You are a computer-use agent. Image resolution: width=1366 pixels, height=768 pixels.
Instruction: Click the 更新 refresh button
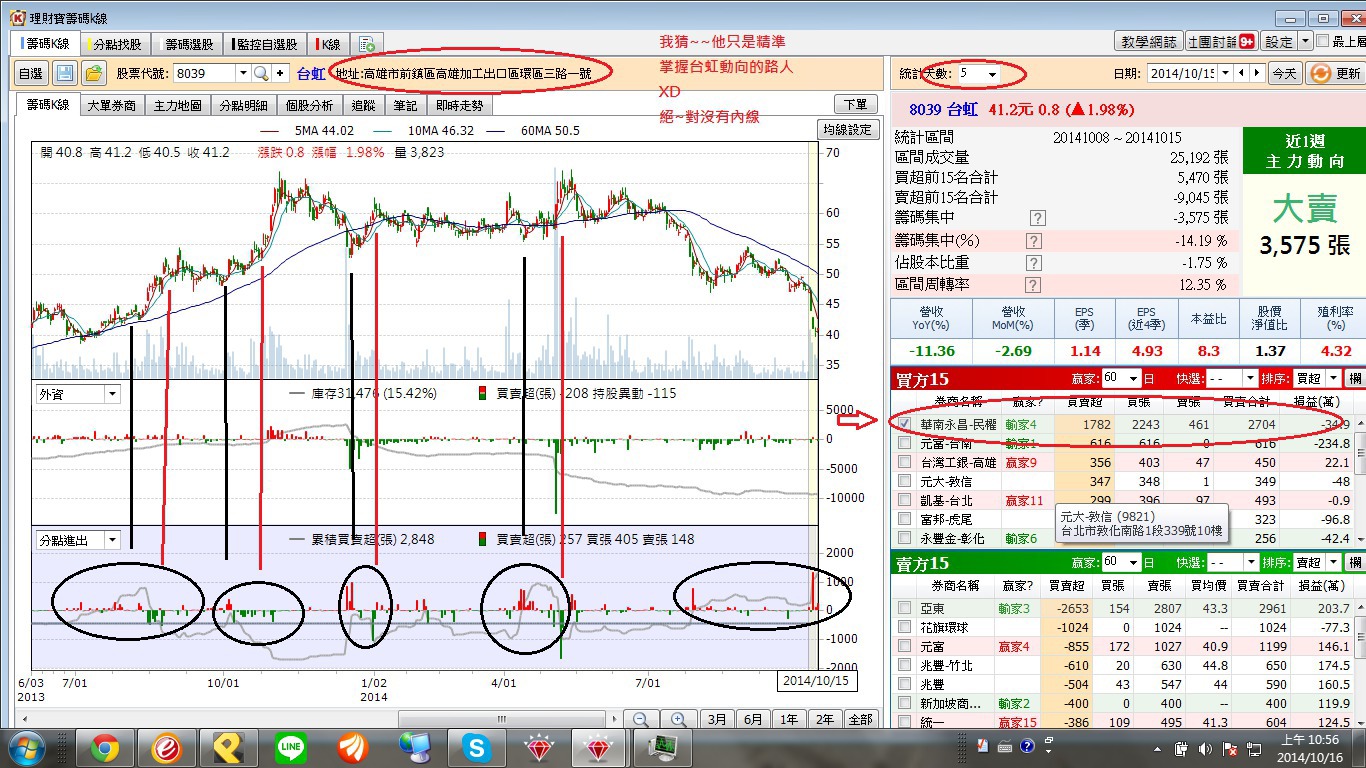[x=1335, y=73]
